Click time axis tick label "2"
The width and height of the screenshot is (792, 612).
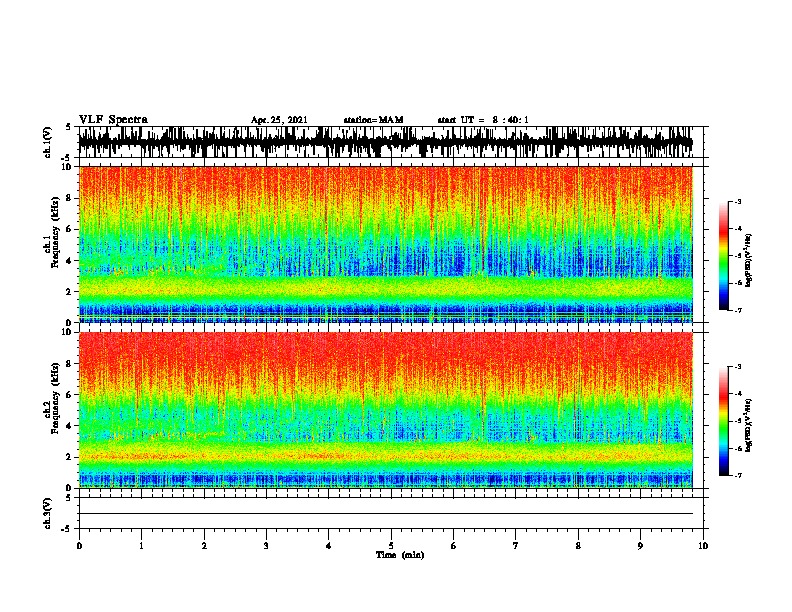coord(204,545)
